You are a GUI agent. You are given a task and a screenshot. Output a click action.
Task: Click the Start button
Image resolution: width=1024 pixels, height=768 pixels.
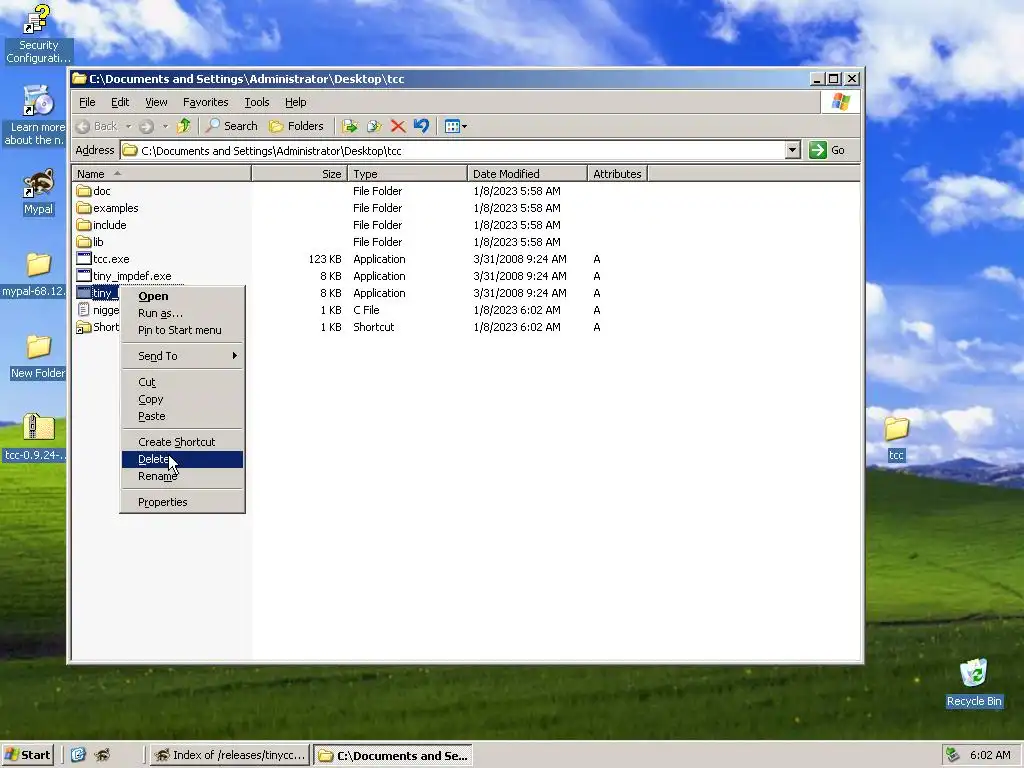pyautogui.click(x=27, y=755)
